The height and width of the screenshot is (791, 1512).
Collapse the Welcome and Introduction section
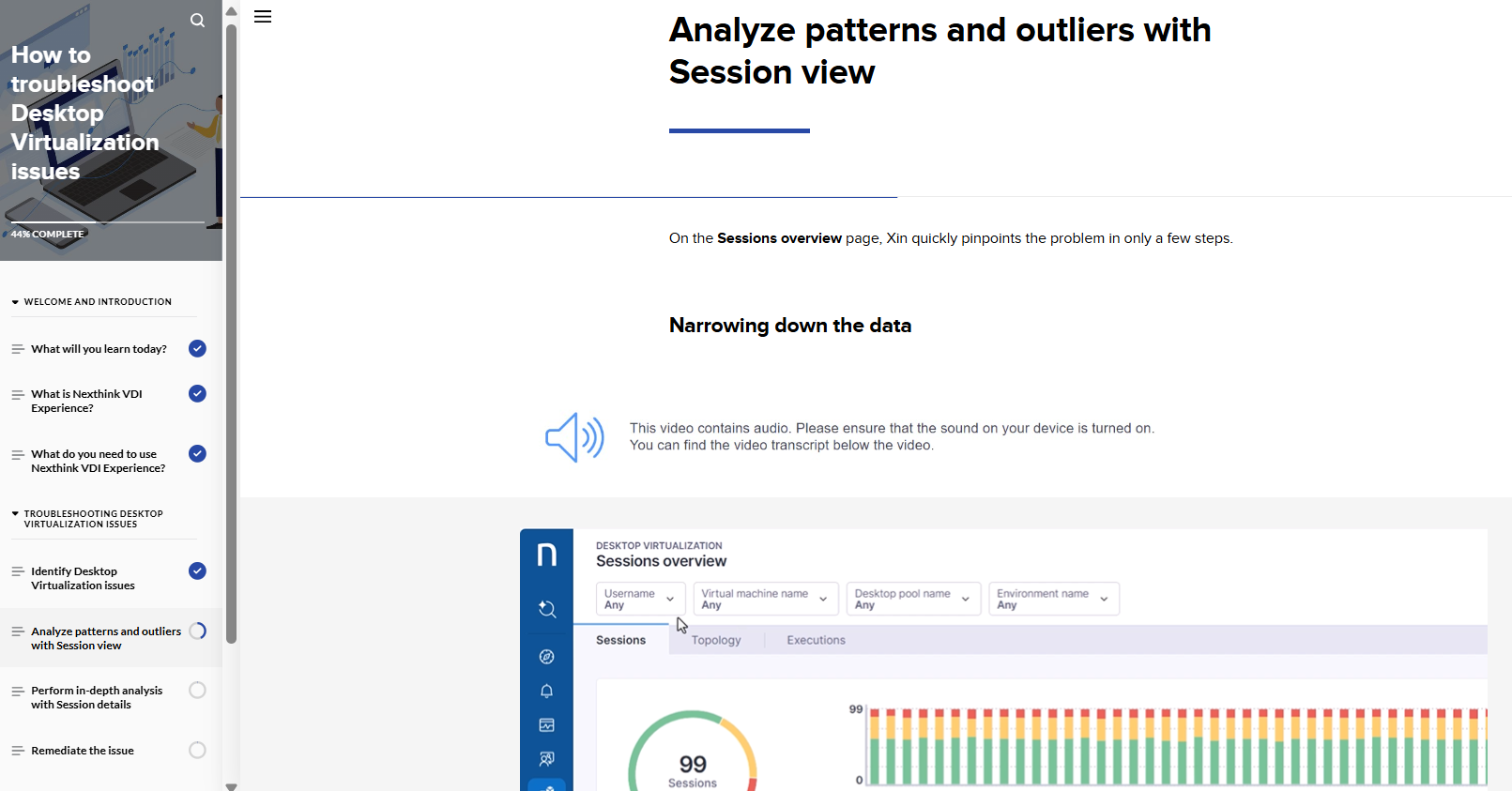click(15, 302)
